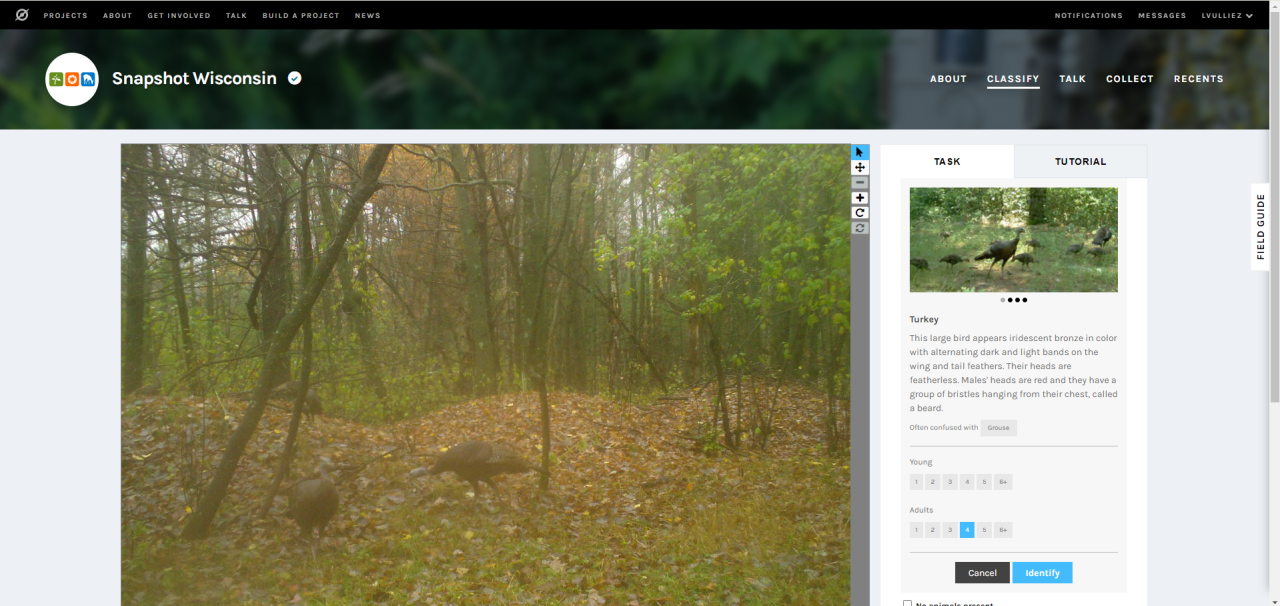1280x606 pixels.
Task: Select 3 for Adults count
Action: click(950, 530)
